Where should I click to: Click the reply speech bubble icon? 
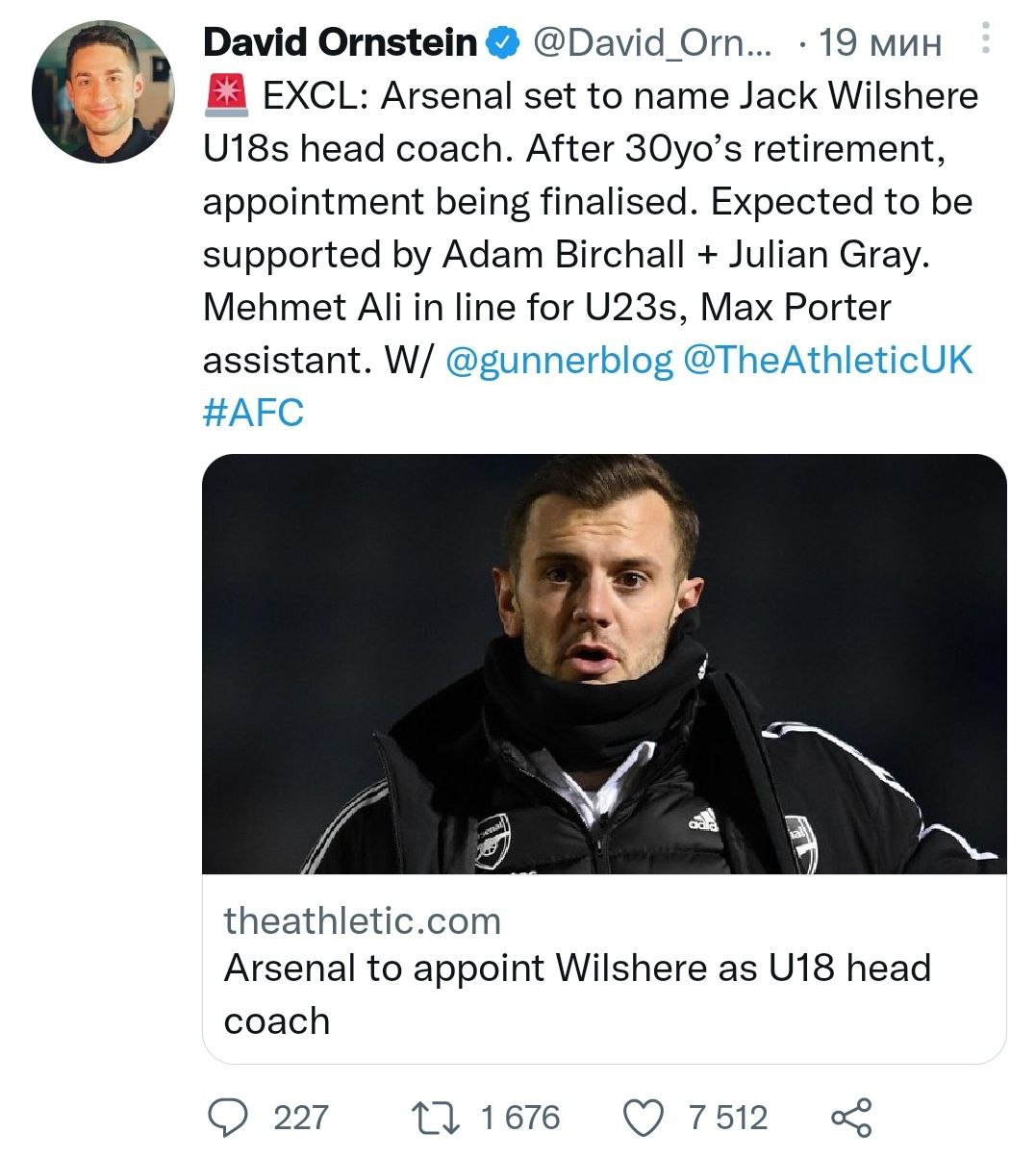pos(229,1117)
